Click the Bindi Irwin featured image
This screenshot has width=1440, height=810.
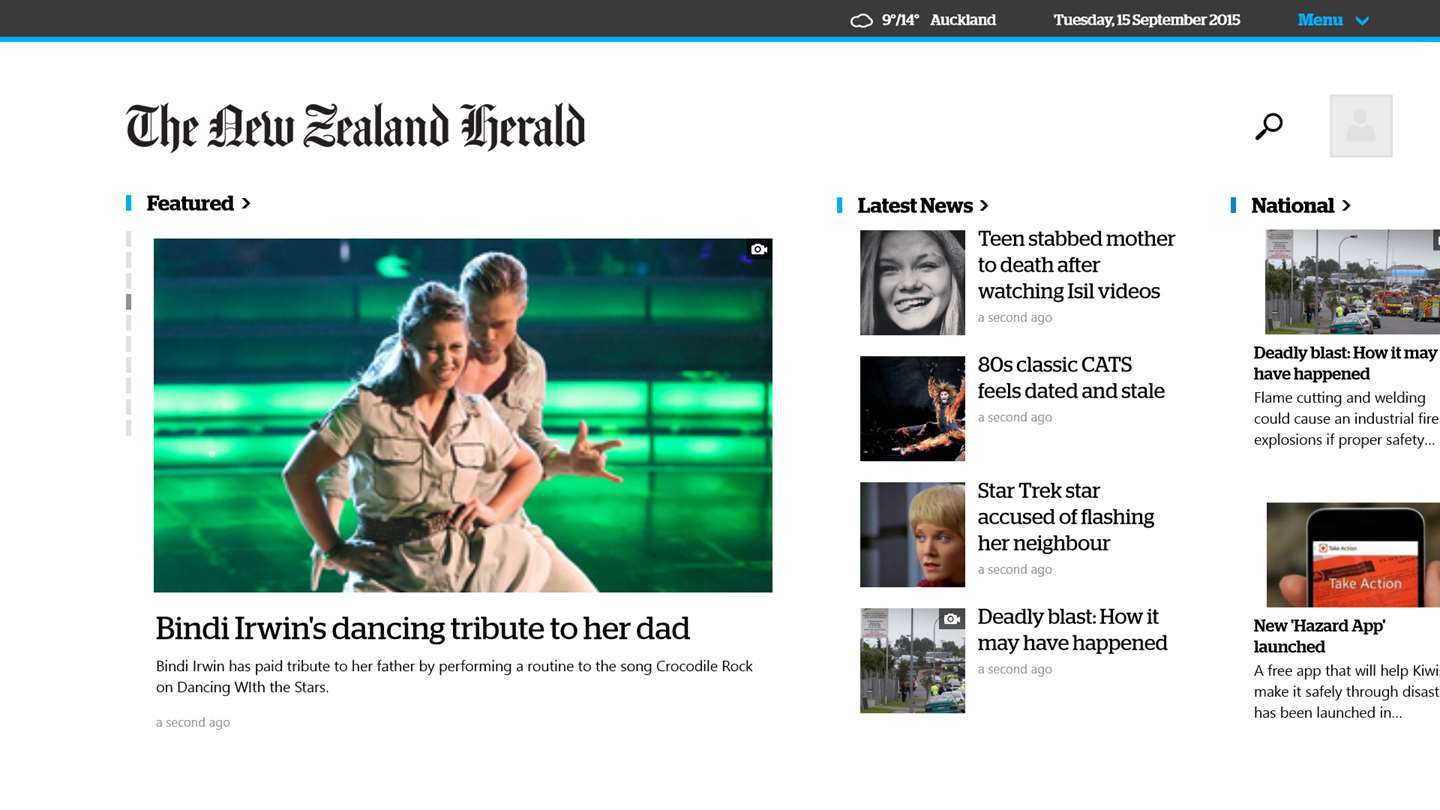click(463, 415)
